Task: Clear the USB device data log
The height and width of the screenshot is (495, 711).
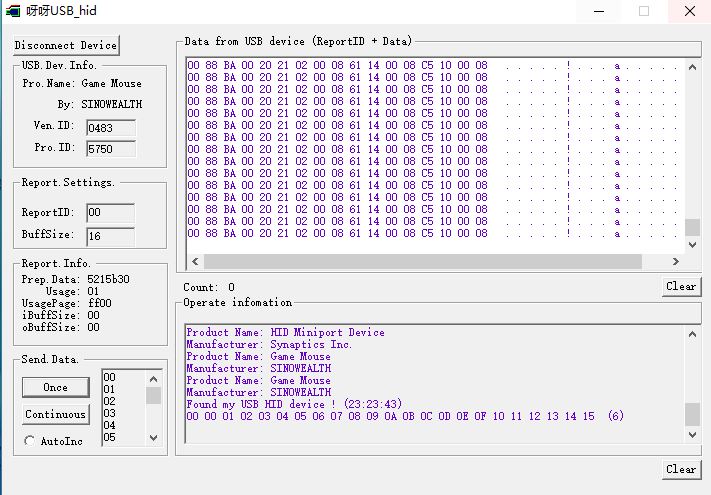Action: pyautogui.click(x=681, y=286)
